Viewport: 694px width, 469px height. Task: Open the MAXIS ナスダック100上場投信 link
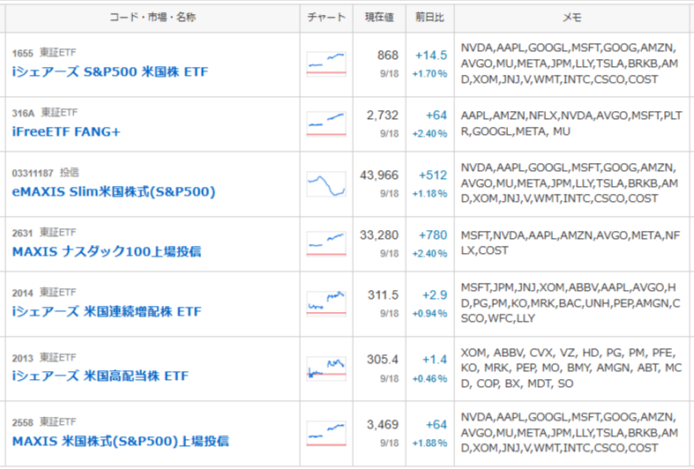click(x=107, y=252)
